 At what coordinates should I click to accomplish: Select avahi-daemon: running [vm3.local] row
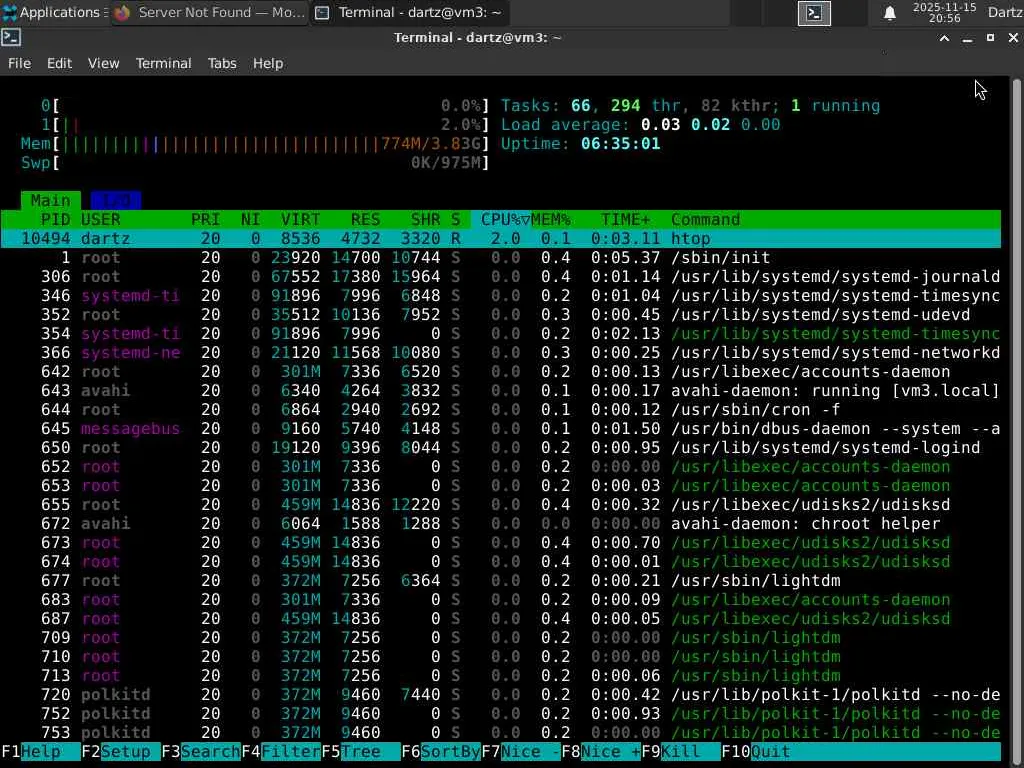[x=500, y=391]
